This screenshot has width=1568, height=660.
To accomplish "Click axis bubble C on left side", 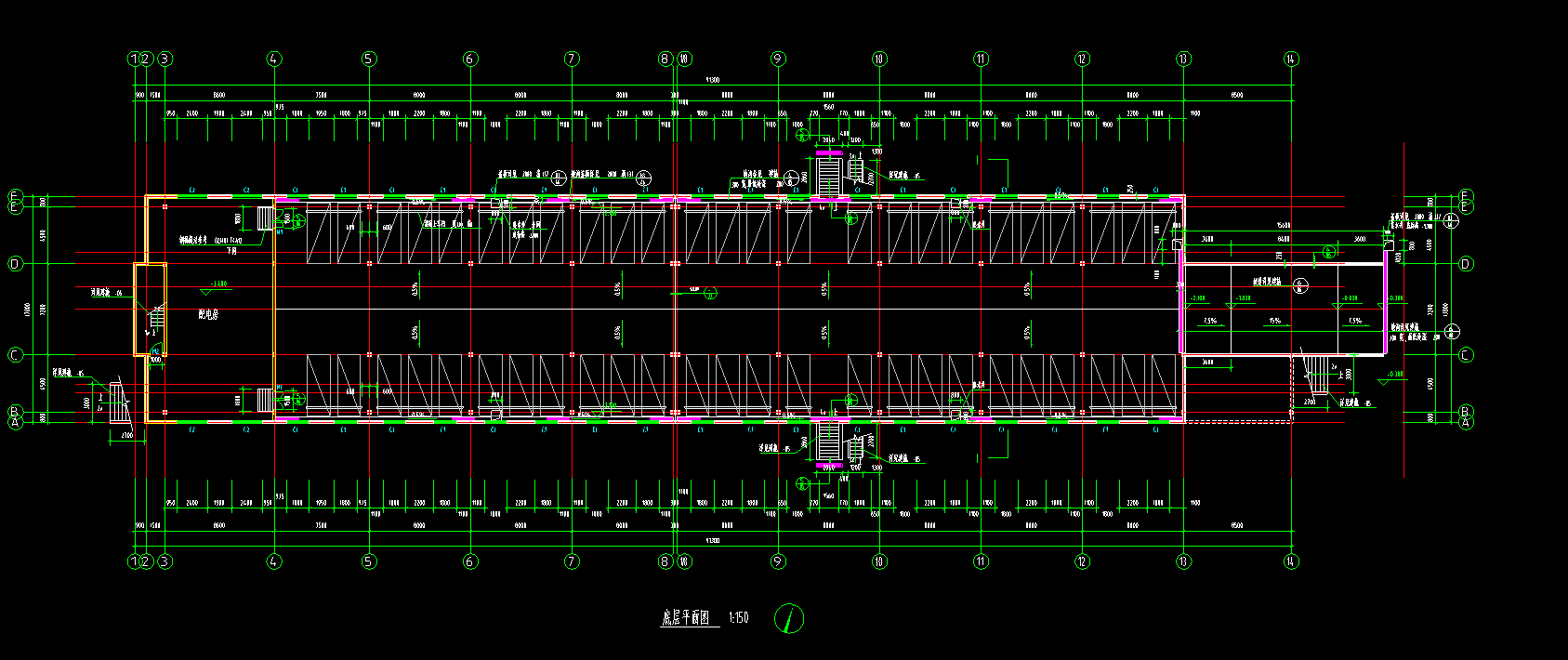I will pos(15,355).
